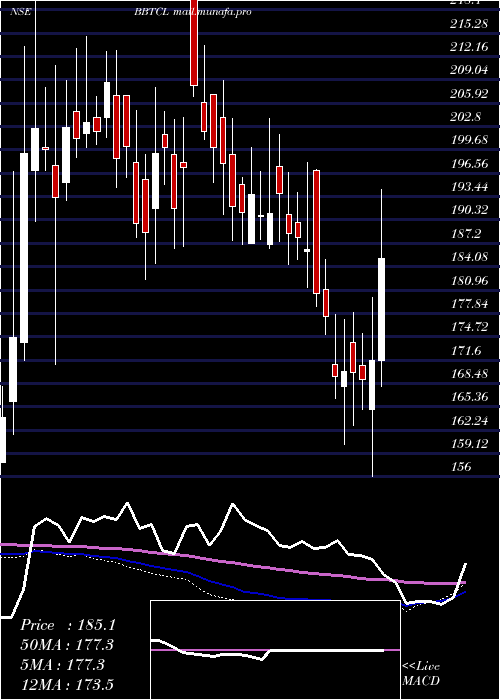Screen dimensions: 500x700
Task: Click the 5MA : 177.3 readout
Action: (62, 664)
